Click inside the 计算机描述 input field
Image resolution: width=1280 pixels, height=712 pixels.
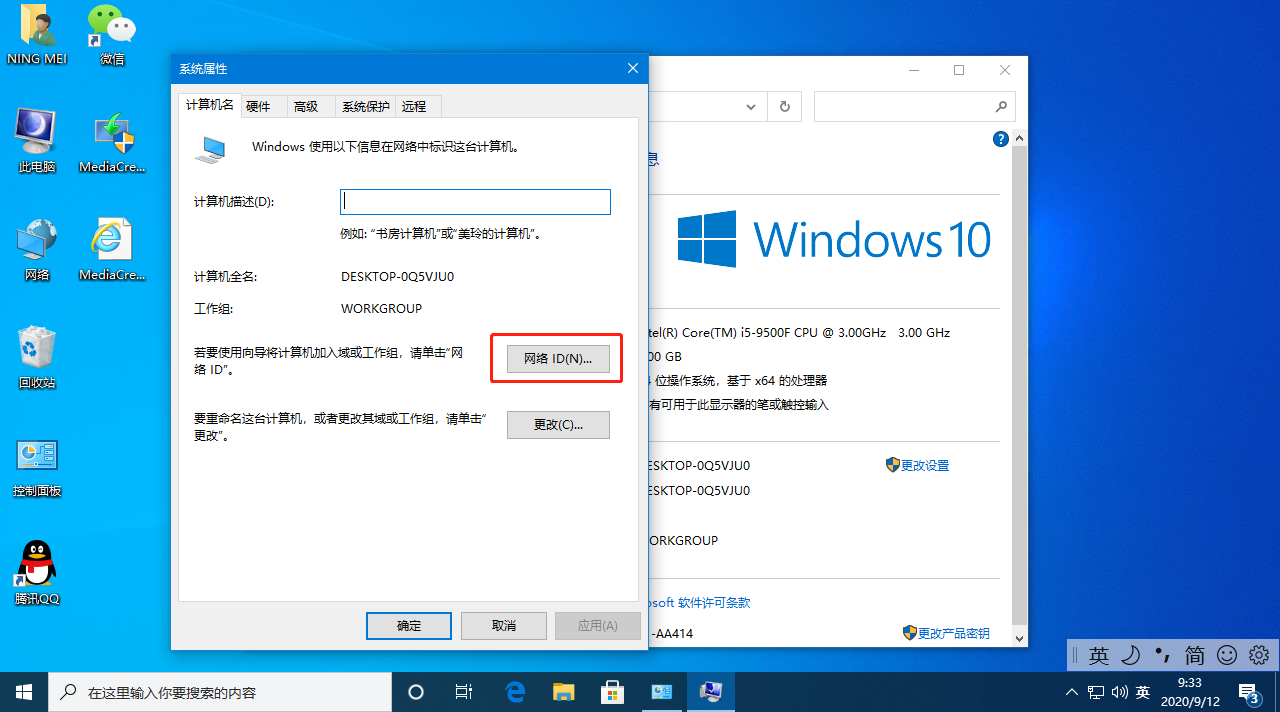(475, 201)
